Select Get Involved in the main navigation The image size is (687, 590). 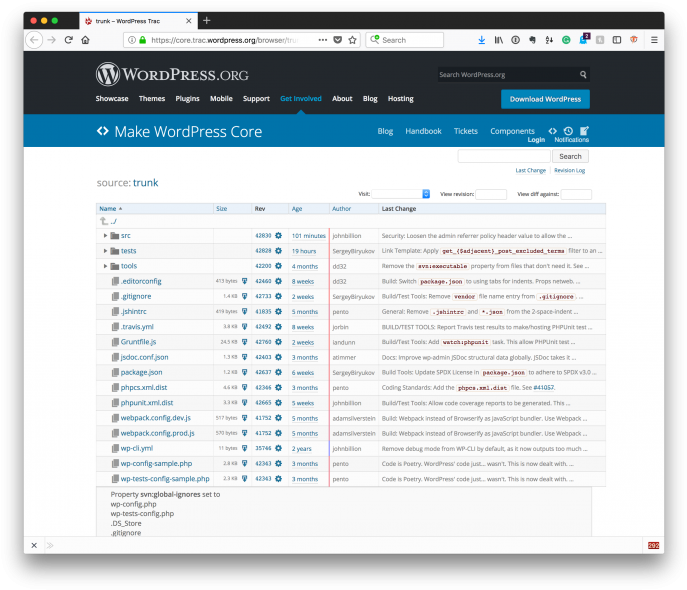301,99
